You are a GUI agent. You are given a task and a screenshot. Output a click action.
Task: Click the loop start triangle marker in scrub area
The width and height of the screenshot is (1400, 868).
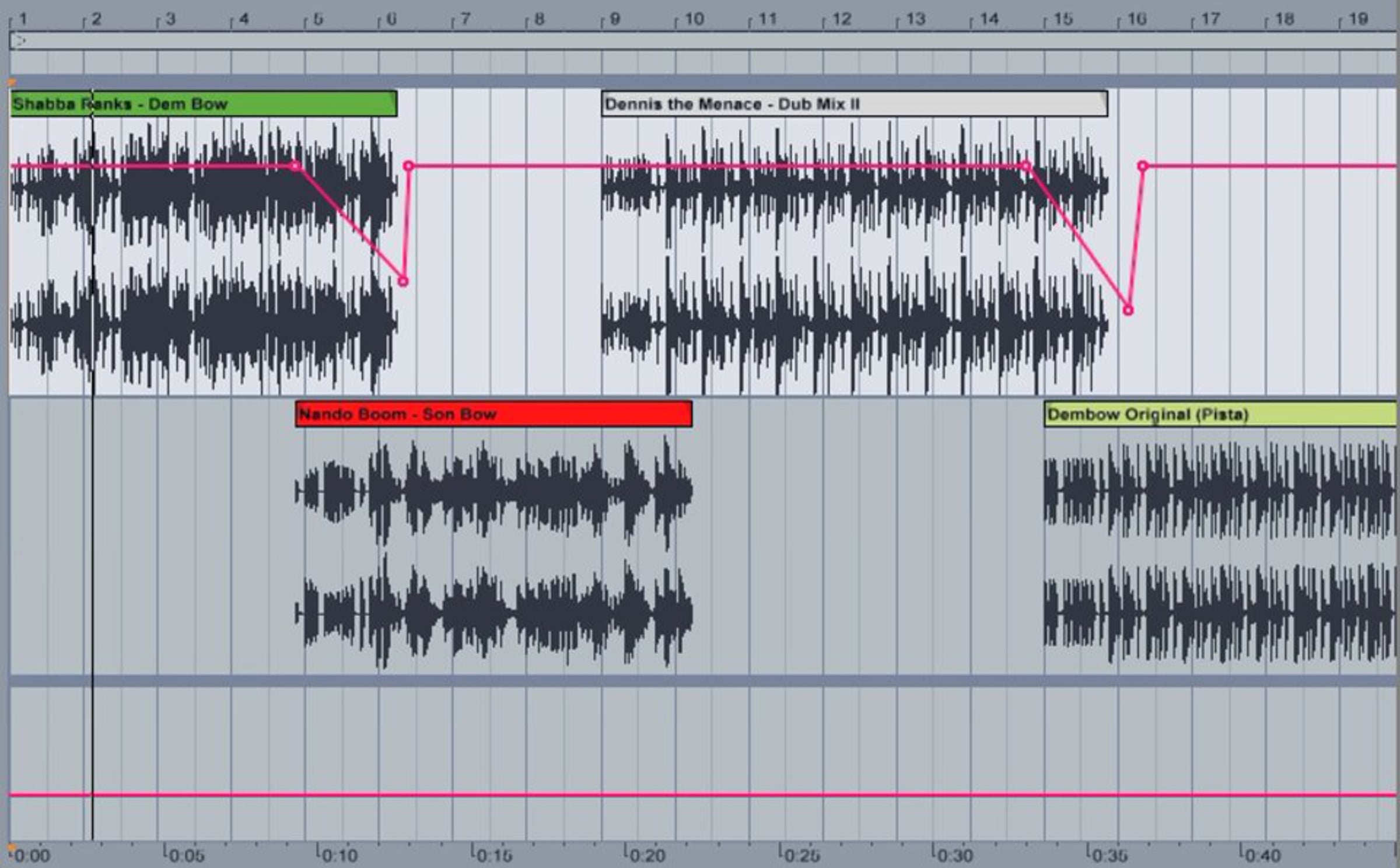[19, 41]
